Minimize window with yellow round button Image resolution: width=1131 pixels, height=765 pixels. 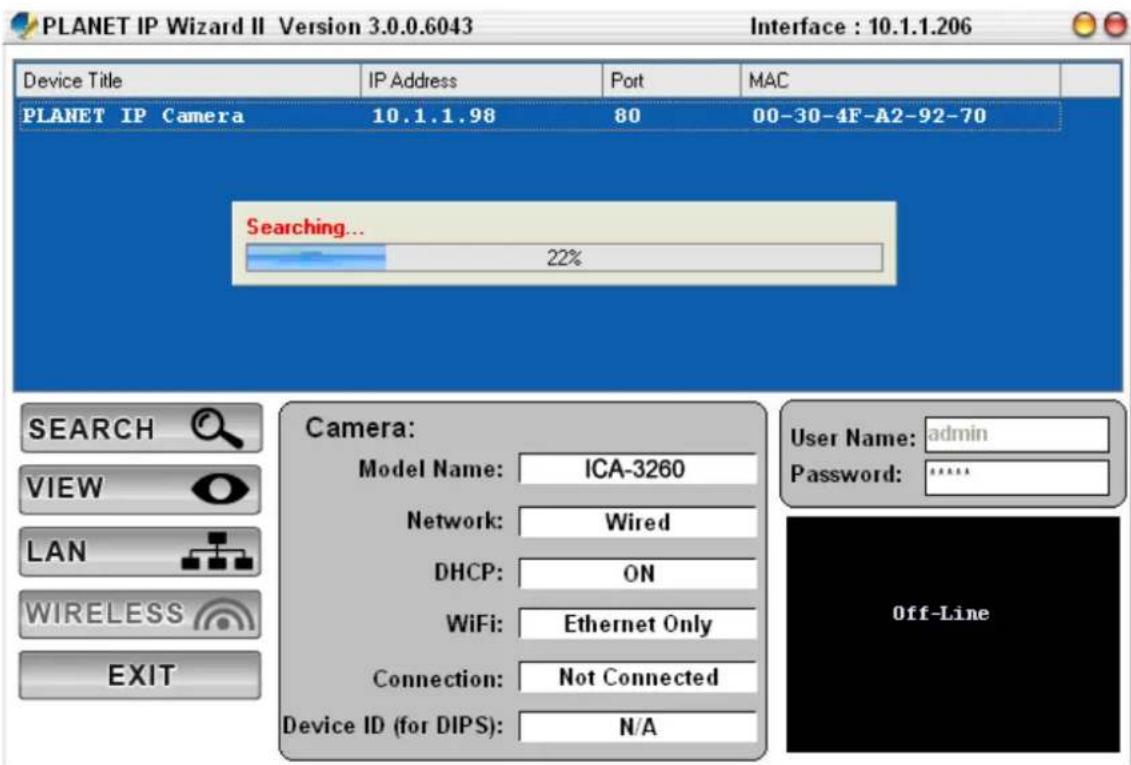tap(1084, 25)
